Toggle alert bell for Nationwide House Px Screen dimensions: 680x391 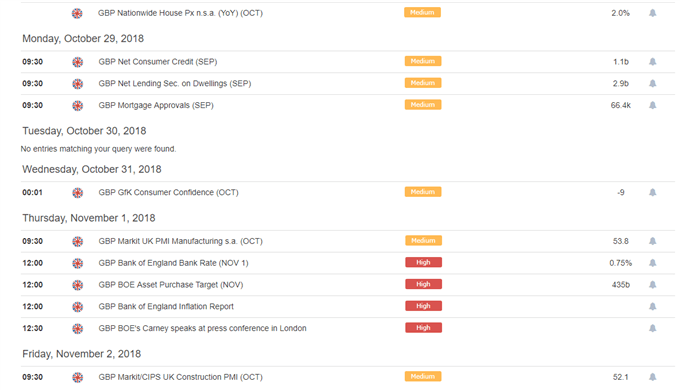[652, 13]
